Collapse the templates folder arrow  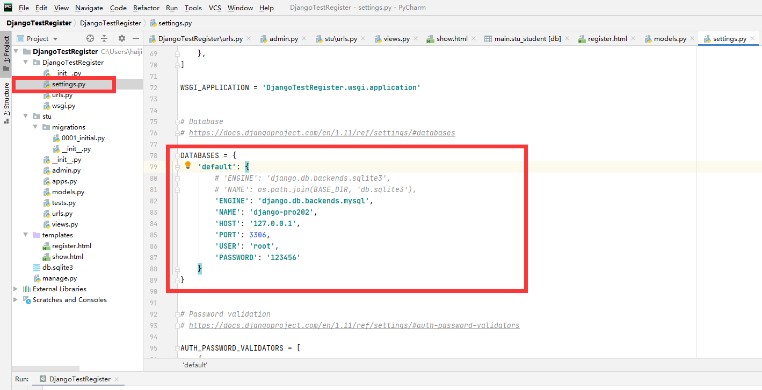(26, 235)
